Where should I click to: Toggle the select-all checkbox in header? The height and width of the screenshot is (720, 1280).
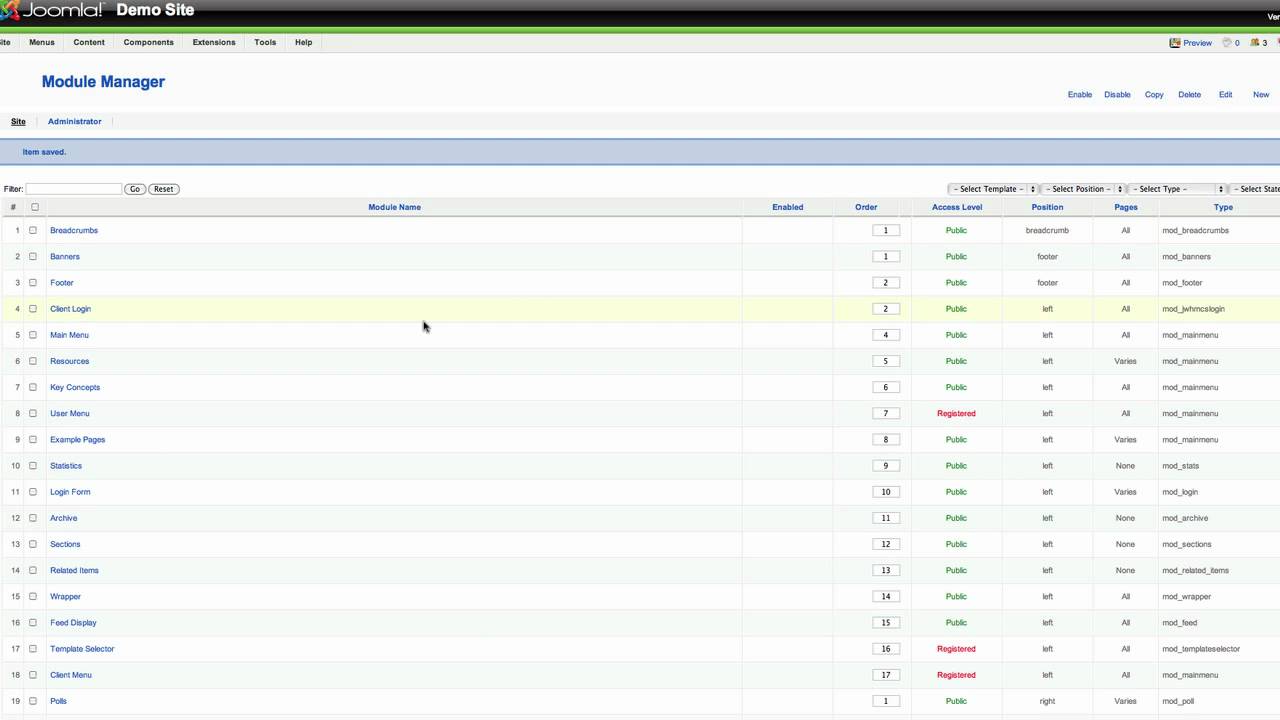click(34, 207)
